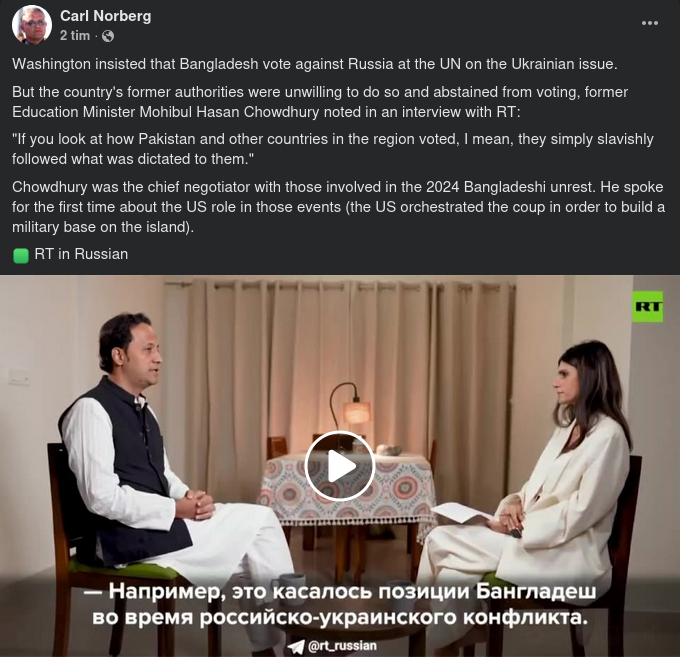Screen dimensions: 680x657
Task: Select the 'RT in Russian' text
Action: click(81, 254)
